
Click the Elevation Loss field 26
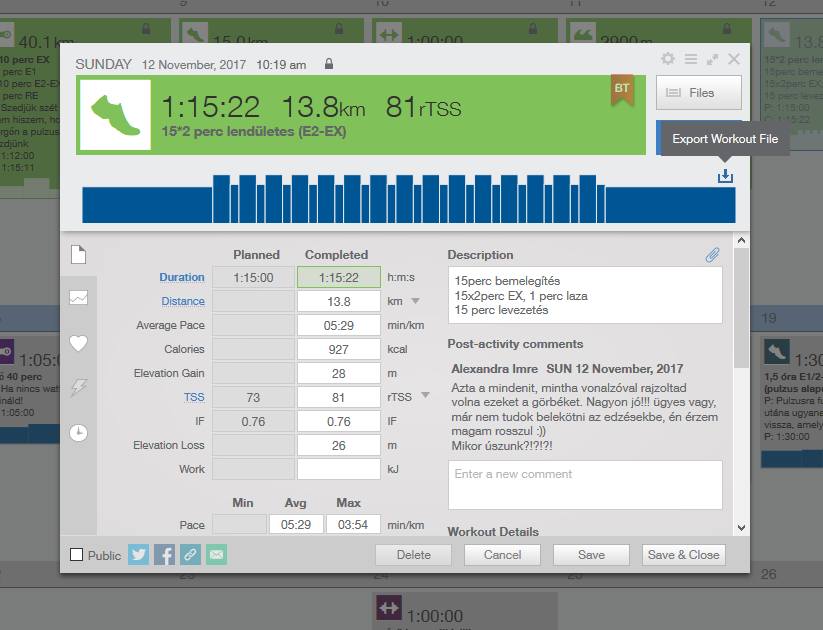tap(339, 445)
